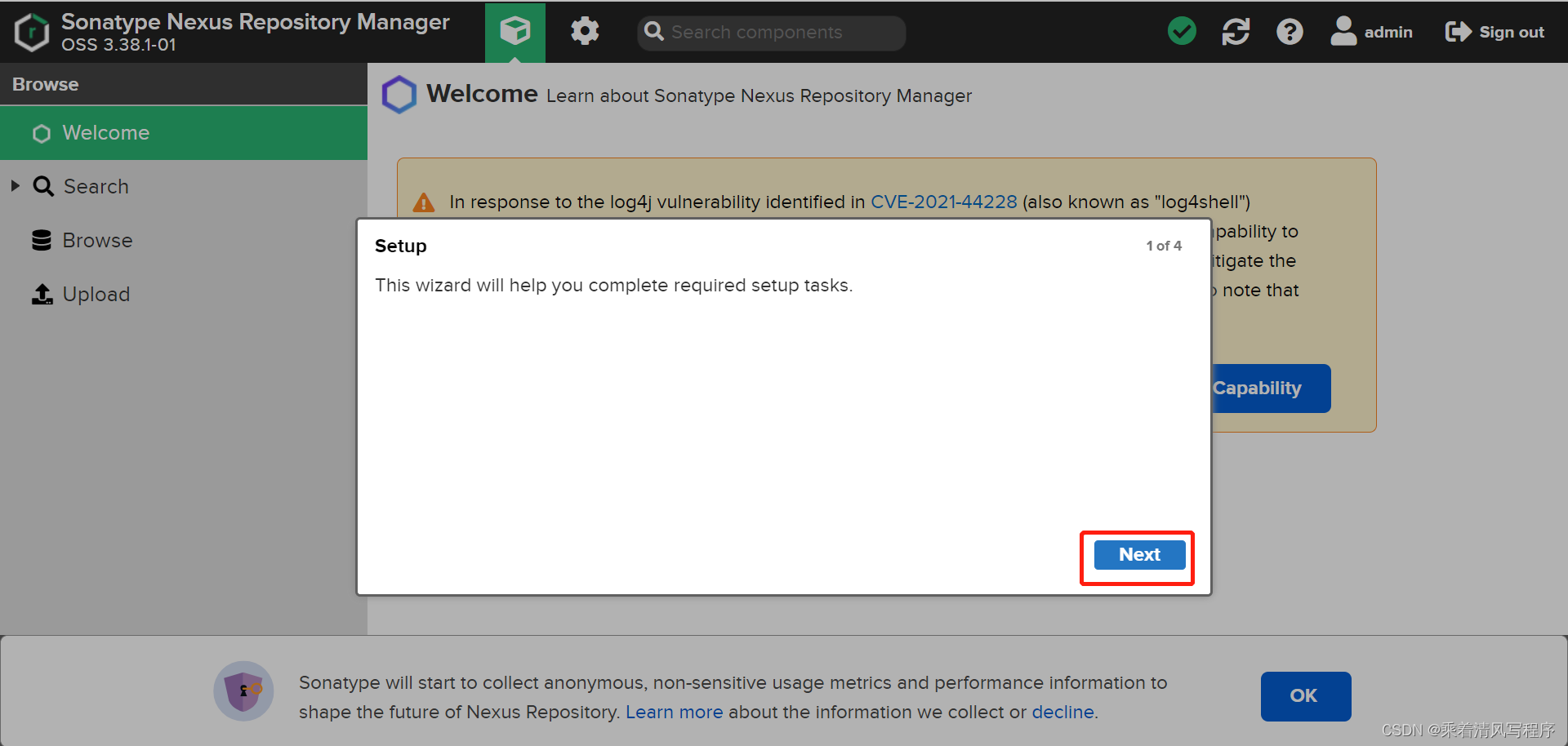This screenshot has width=1568, height=746.
Task: Click the Browse database icon in sidebar
Action: 42,240
